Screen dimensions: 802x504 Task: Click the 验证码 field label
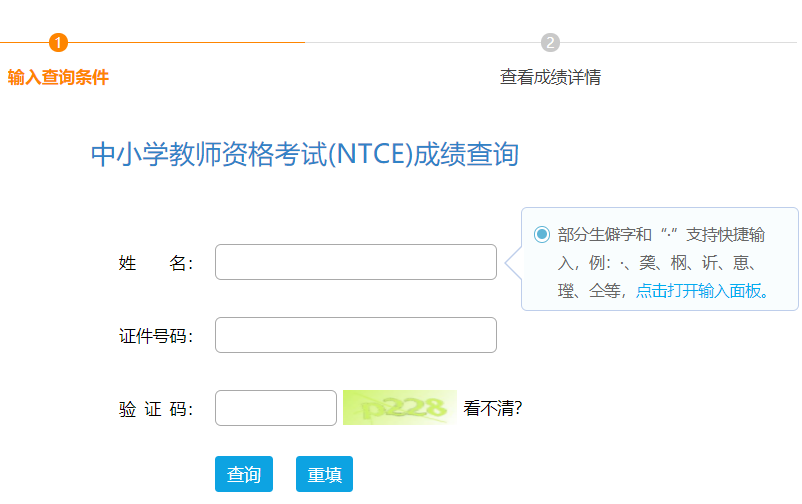pos(156,409)
